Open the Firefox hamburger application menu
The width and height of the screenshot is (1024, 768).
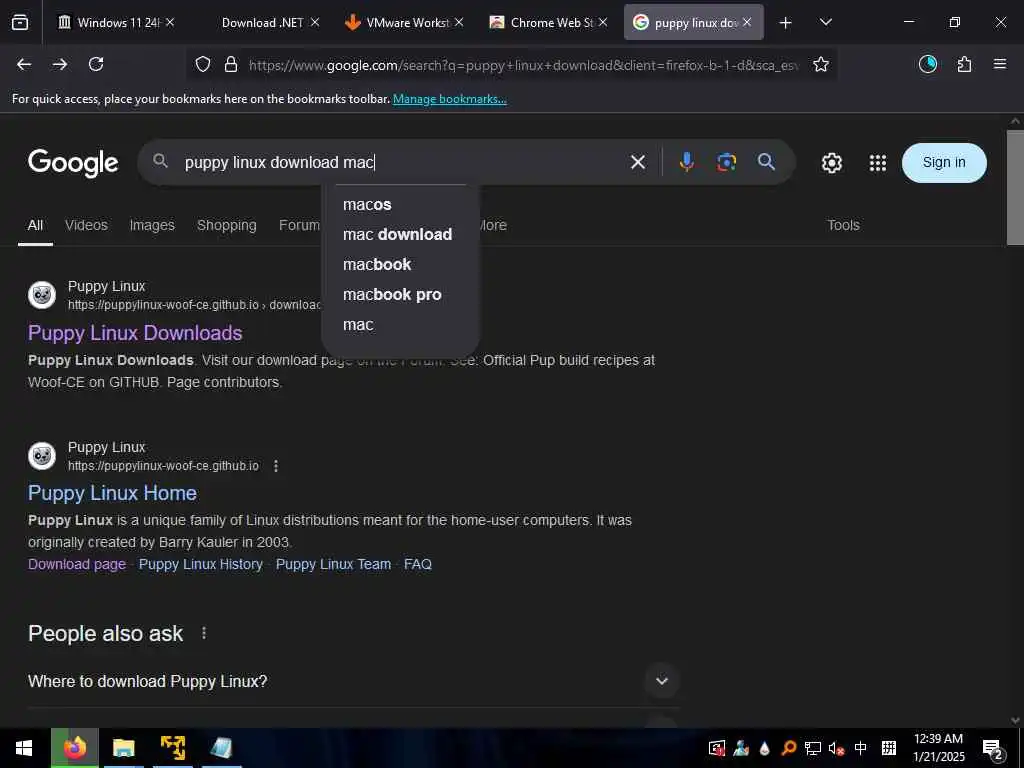[1000, 64]
